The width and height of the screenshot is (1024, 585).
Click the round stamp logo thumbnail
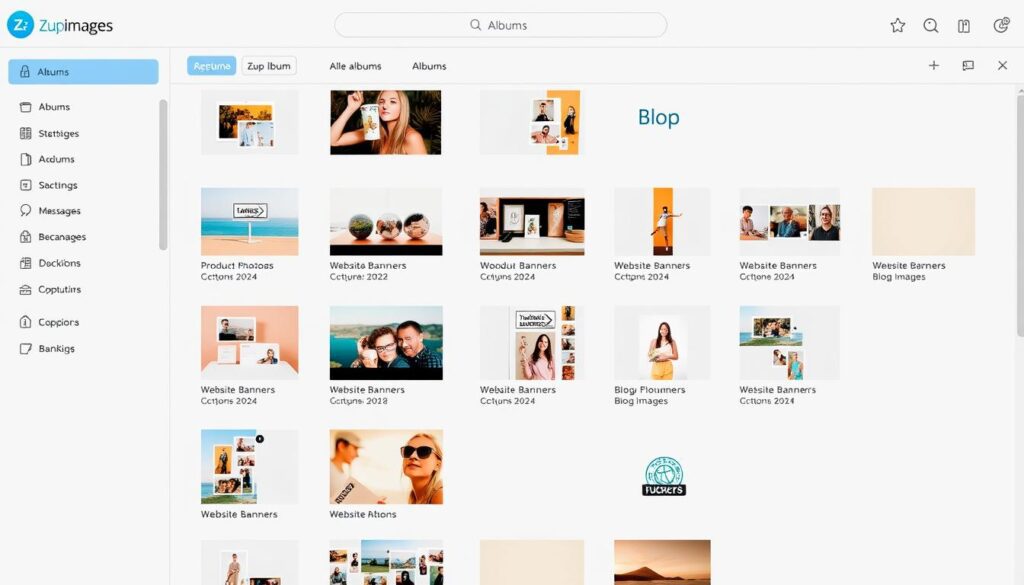(664, 476)
